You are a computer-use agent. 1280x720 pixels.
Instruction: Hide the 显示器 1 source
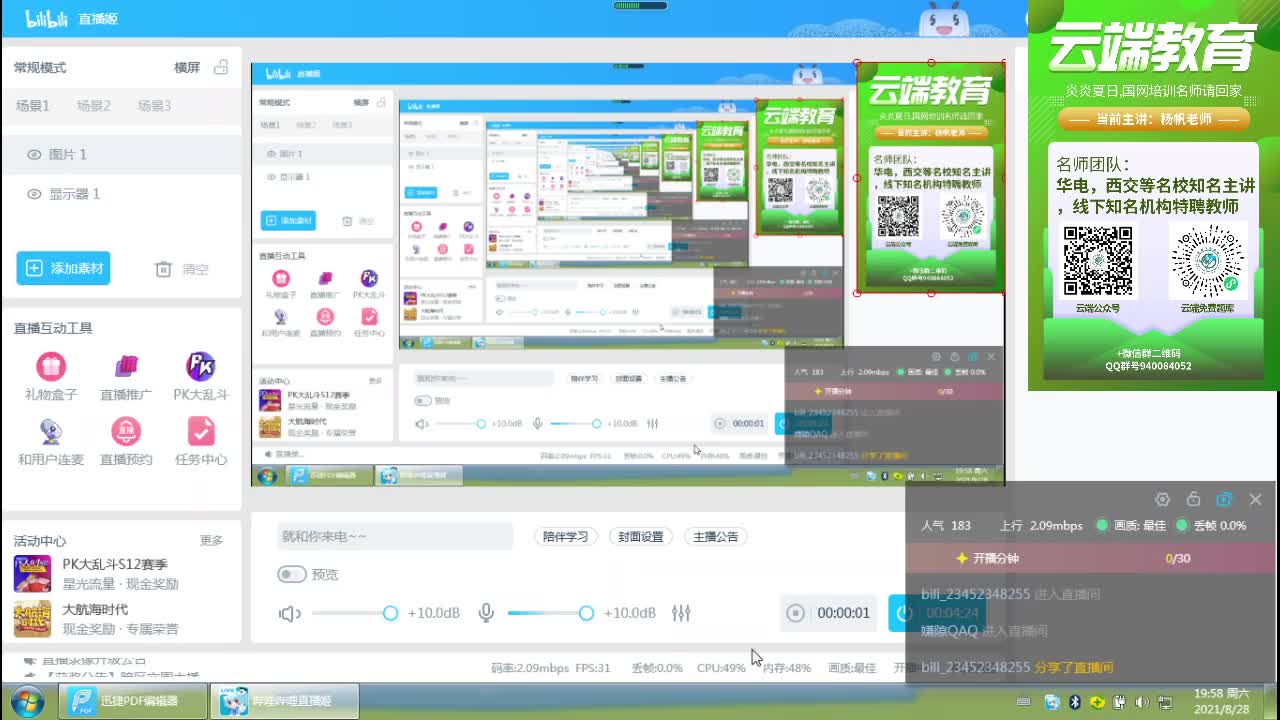pos(34,194)
